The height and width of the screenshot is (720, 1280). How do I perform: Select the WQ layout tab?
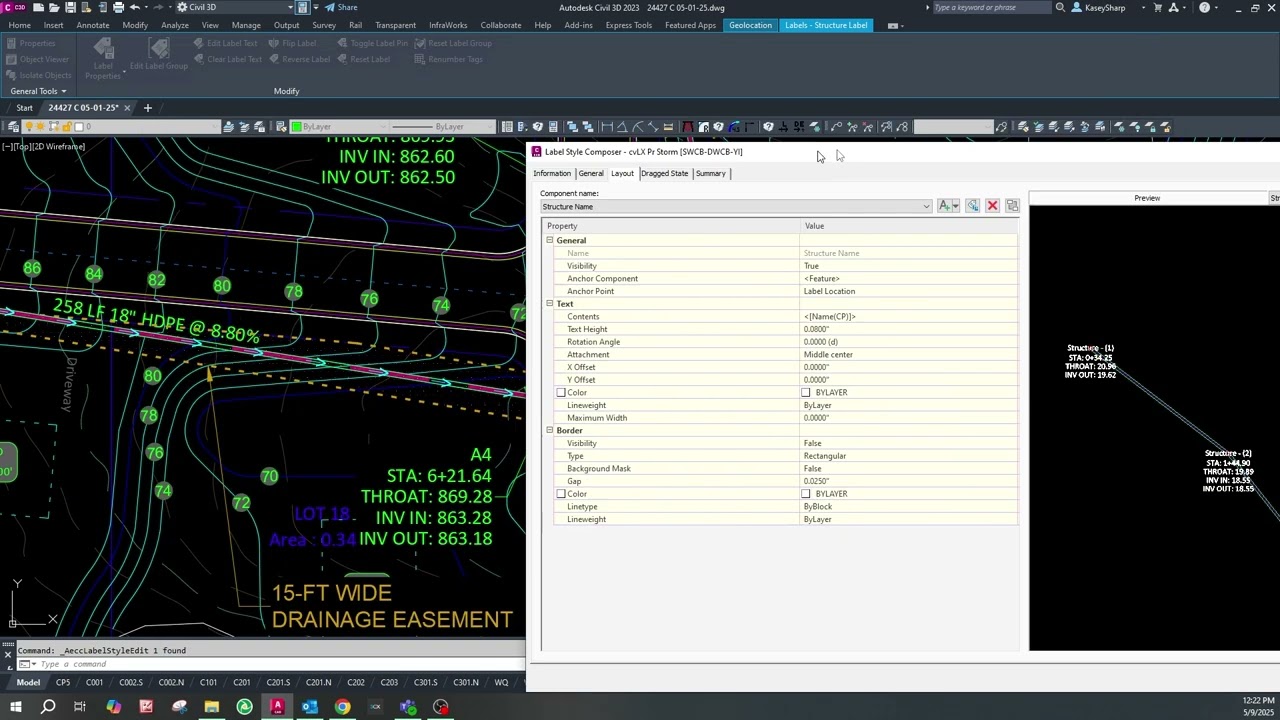(x=501, y=683)
